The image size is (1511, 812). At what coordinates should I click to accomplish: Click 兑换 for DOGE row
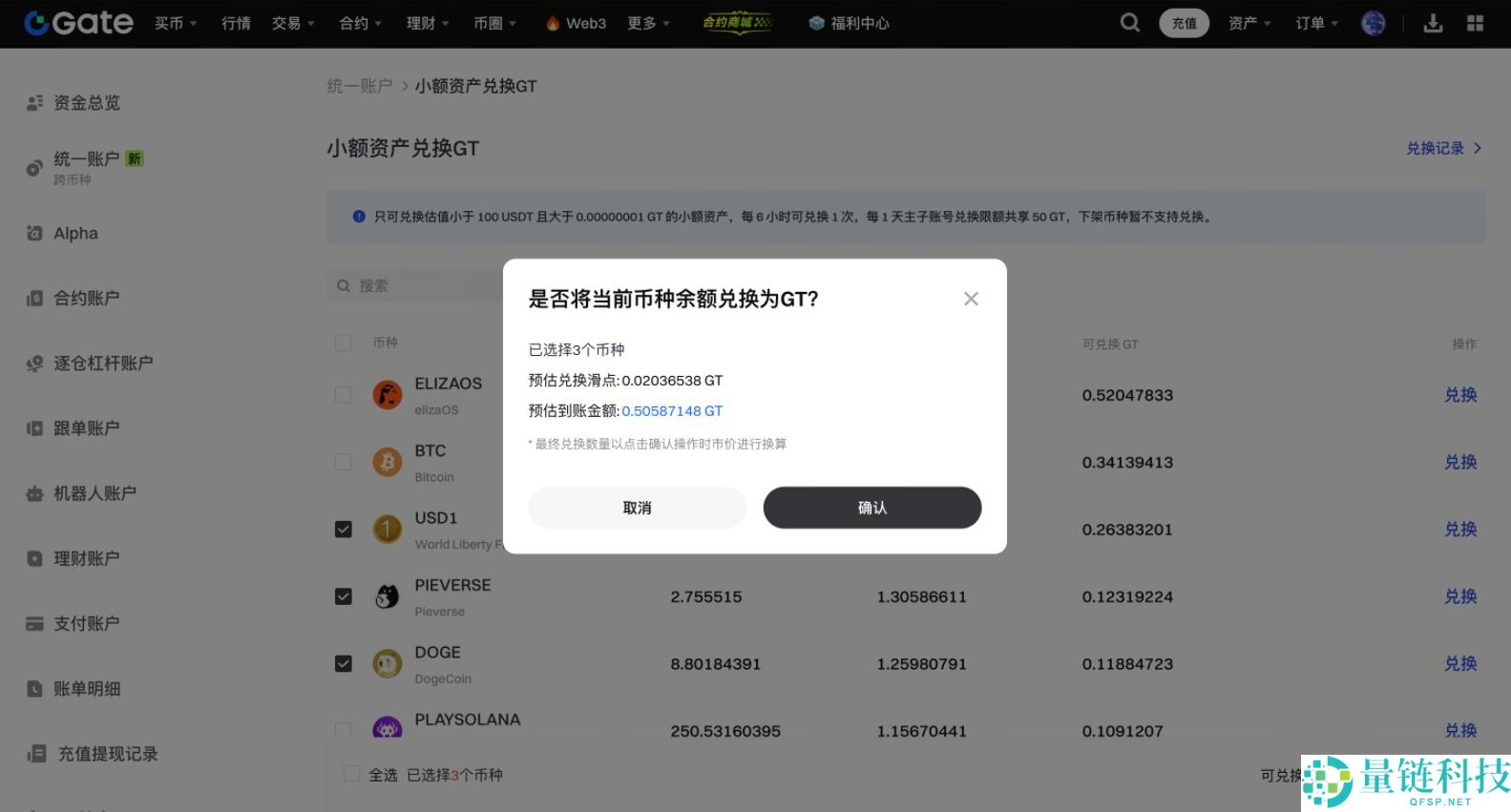pyautogui.click(x=1460, y=663)
